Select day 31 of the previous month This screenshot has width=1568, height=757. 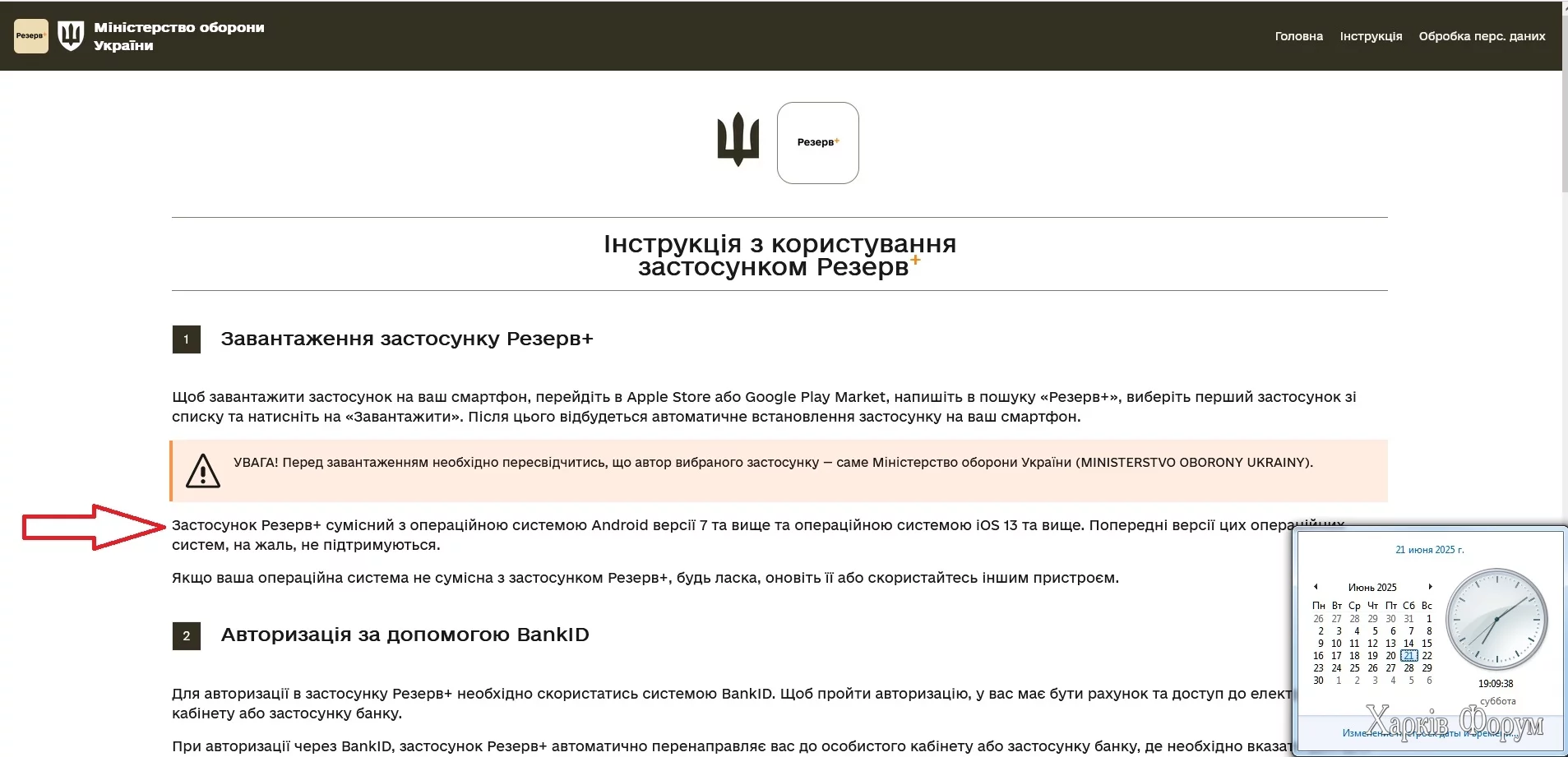click(1409, 619)
